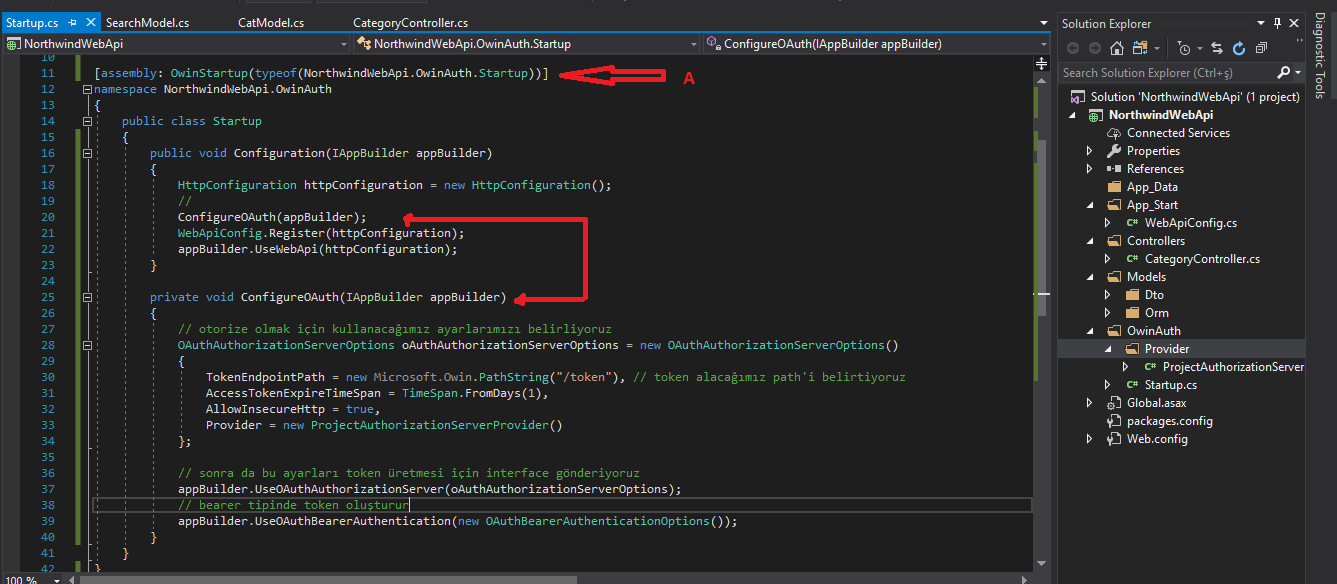The image size is (1337, 584).
Task: Select Web.config in Solution Explorer
Action: pos(1157,439)
